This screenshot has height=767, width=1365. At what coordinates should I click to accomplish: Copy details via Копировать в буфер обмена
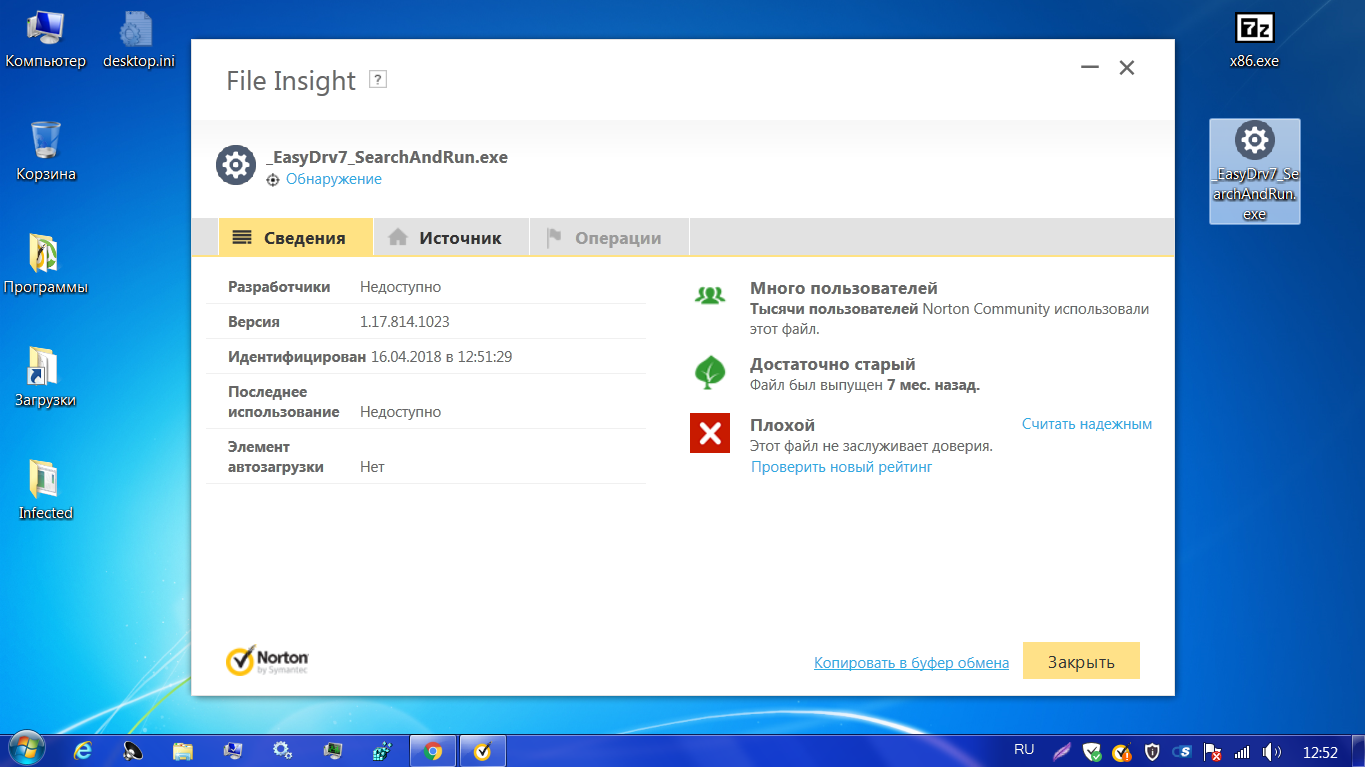coord(911,662)
